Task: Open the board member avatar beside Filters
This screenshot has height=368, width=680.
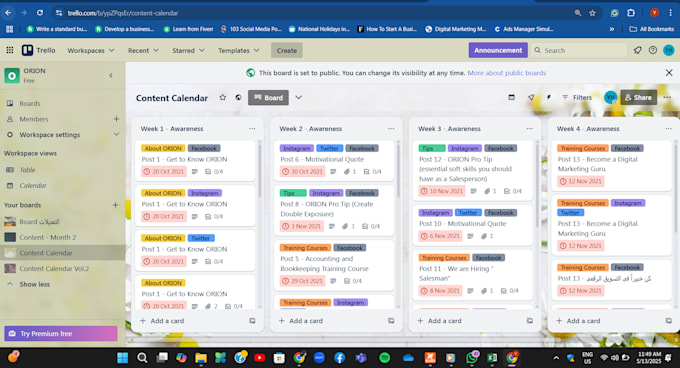Action: [x=610, y=98]
